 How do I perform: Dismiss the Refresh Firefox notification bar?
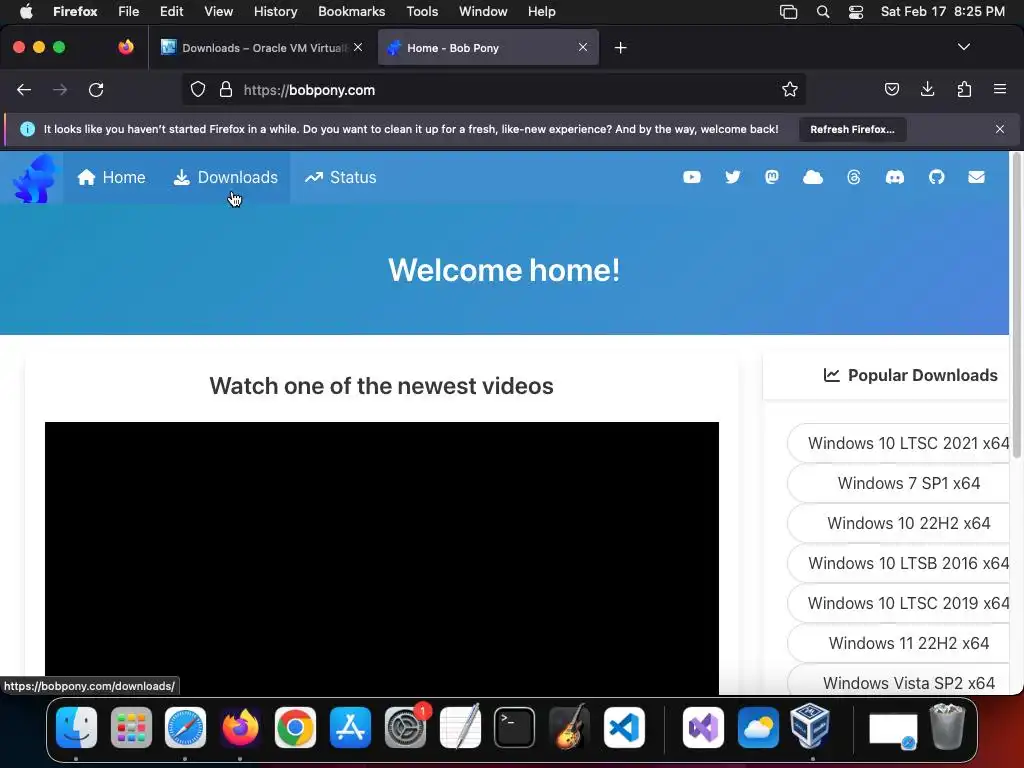pyautogui.click(x=1000, y=129)
